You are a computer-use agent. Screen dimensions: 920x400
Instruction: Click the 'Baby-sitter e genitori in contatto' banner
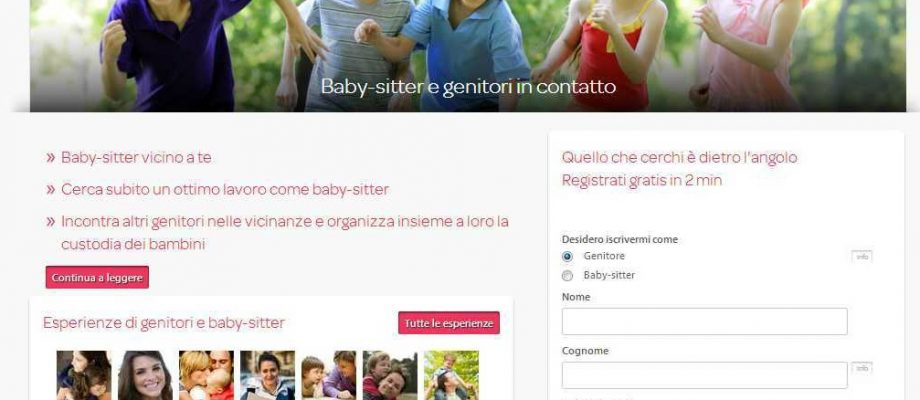coord(468,87)
